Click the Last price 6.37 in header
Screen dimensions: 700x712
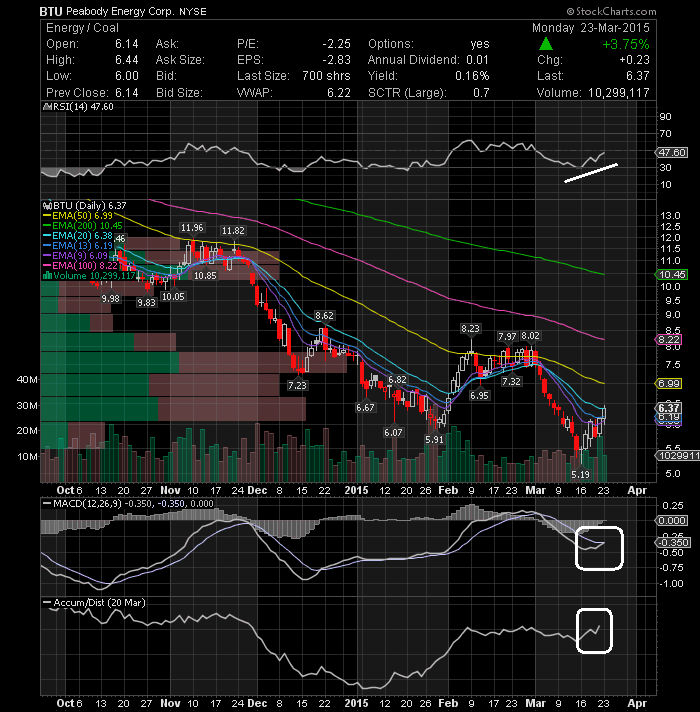click(x=637, y=76)
